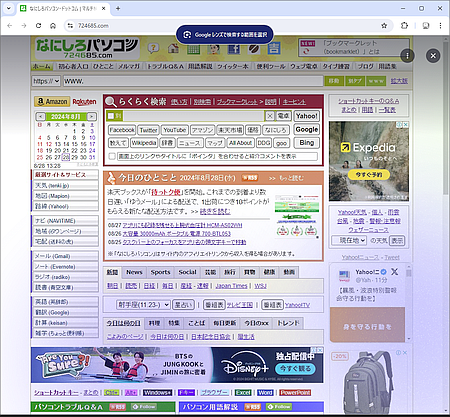Click the www. URL input field
Viewport: 450px width, 417px height.
tap(193, 81)
